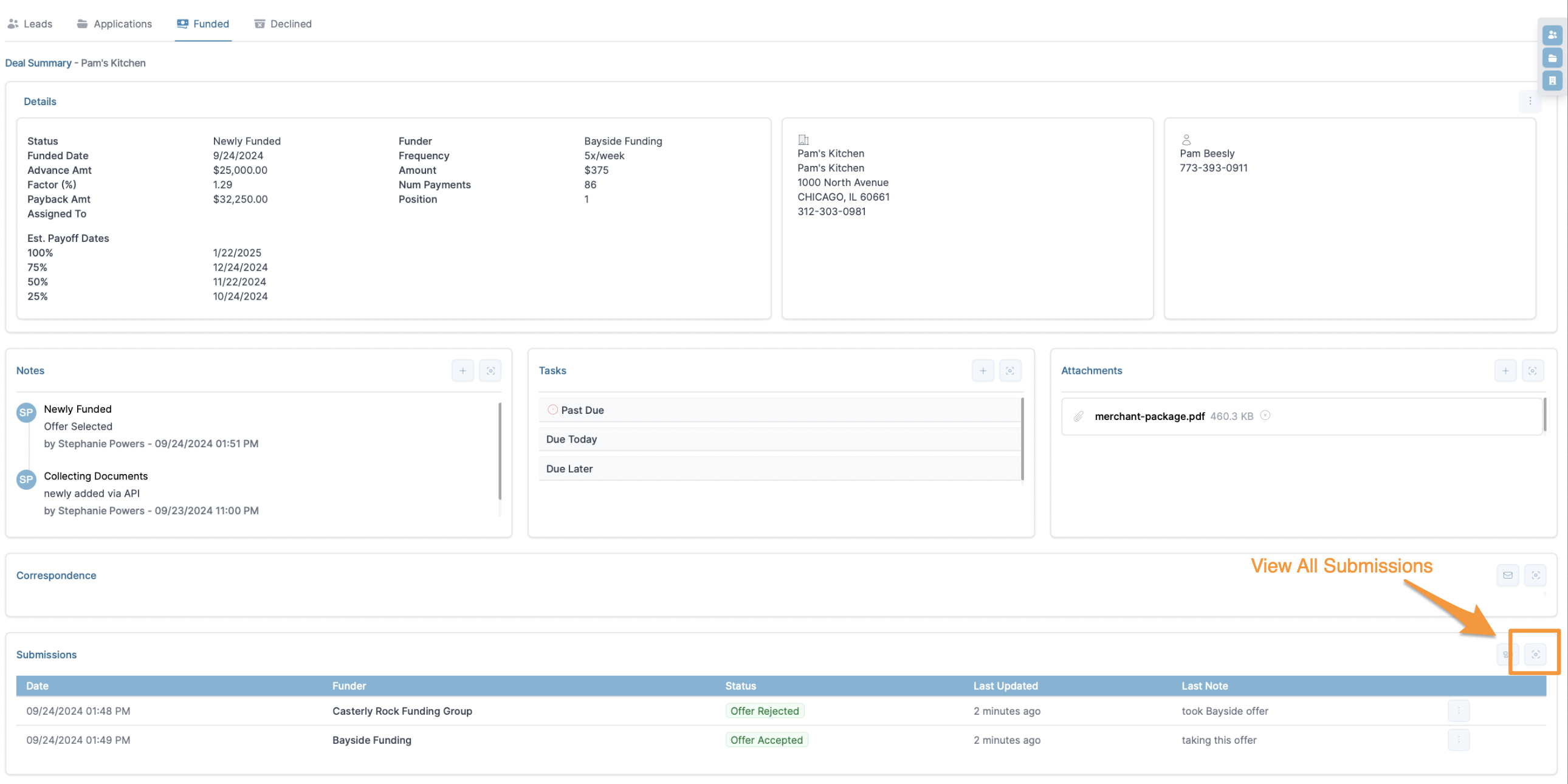Screen dimensions: 1568x784
Task: Expand the Due Today tasks section
Action: click(x=571, y=439)
